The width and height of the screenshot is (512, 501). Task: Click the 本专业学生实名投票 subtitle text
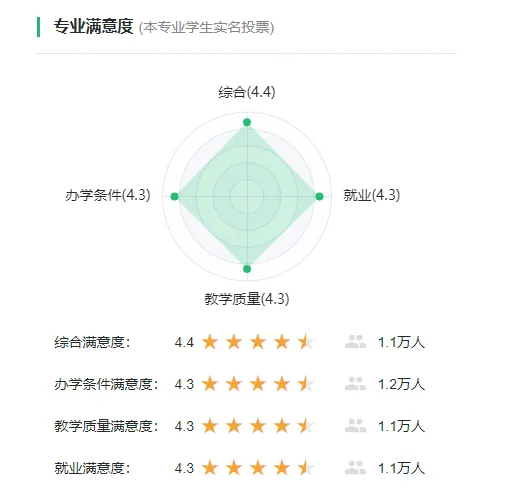point(206,27)
